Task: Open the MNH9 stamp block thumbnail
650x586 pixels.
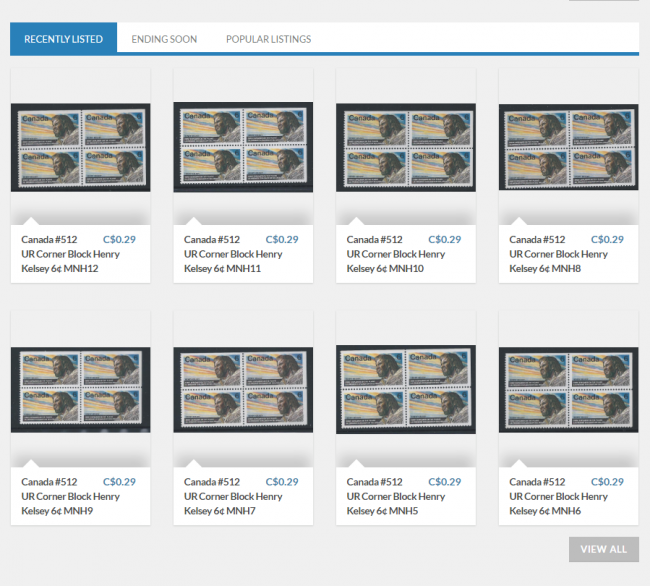Action: (80, 390)
